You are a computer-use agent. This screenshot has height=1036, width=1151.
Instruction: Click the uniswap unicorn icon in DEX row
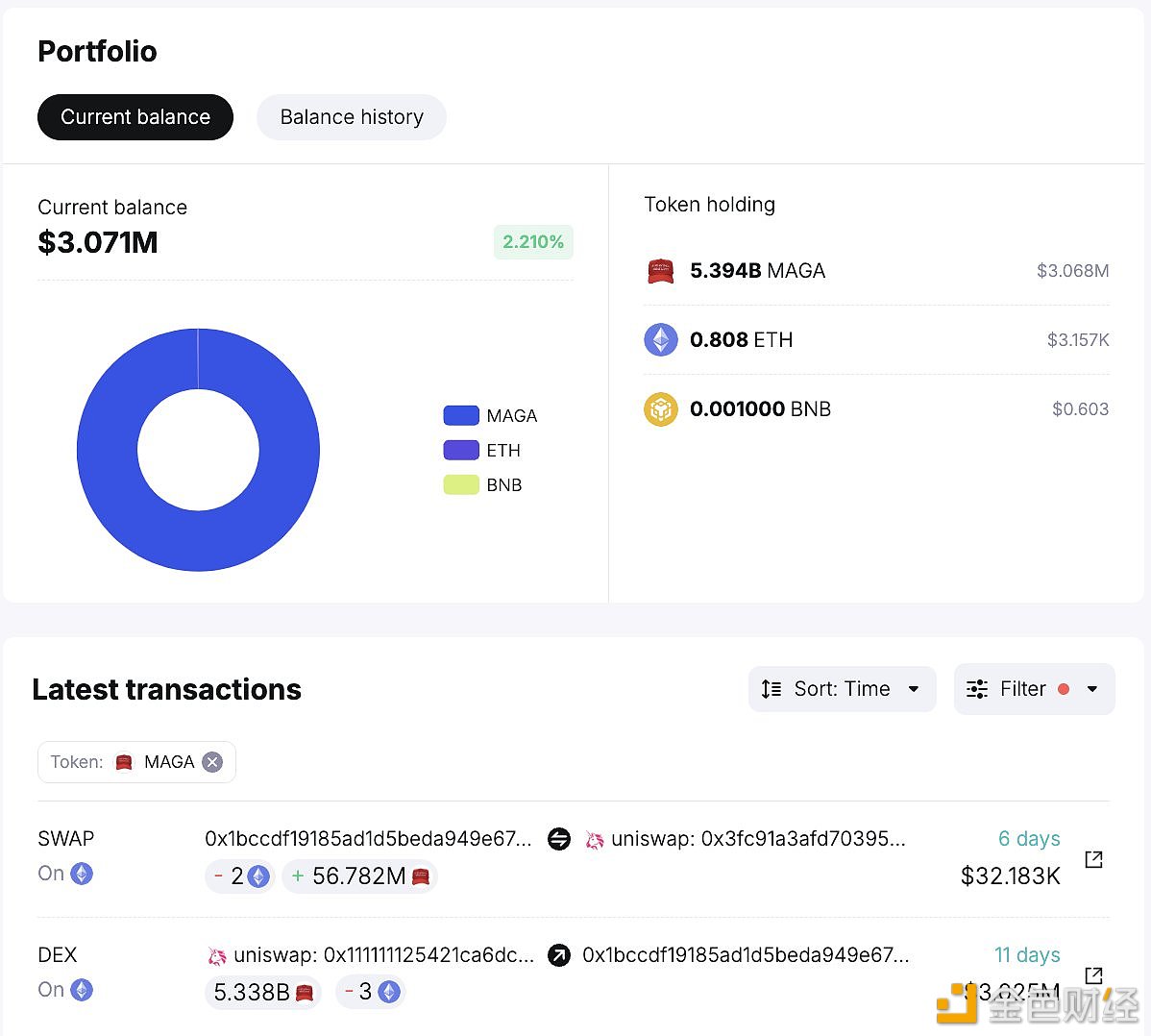pos(216,955)
